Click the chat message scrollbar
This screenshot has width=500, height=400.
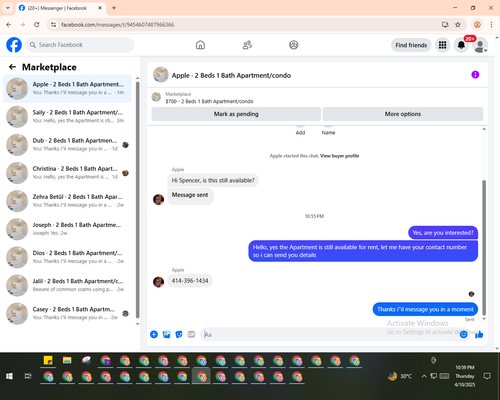[484, 247]
